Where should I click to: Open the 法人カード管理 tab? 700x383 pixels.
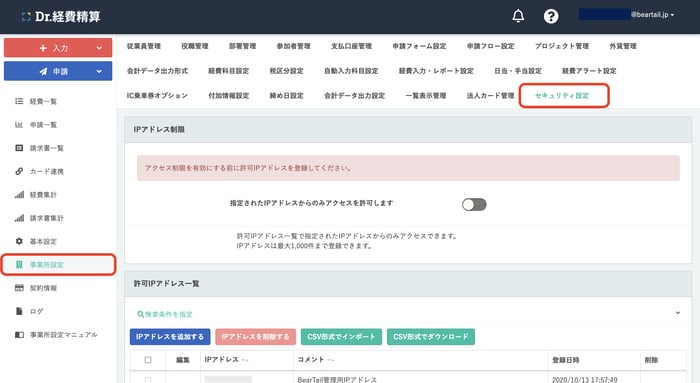click(x=491, y=96)
